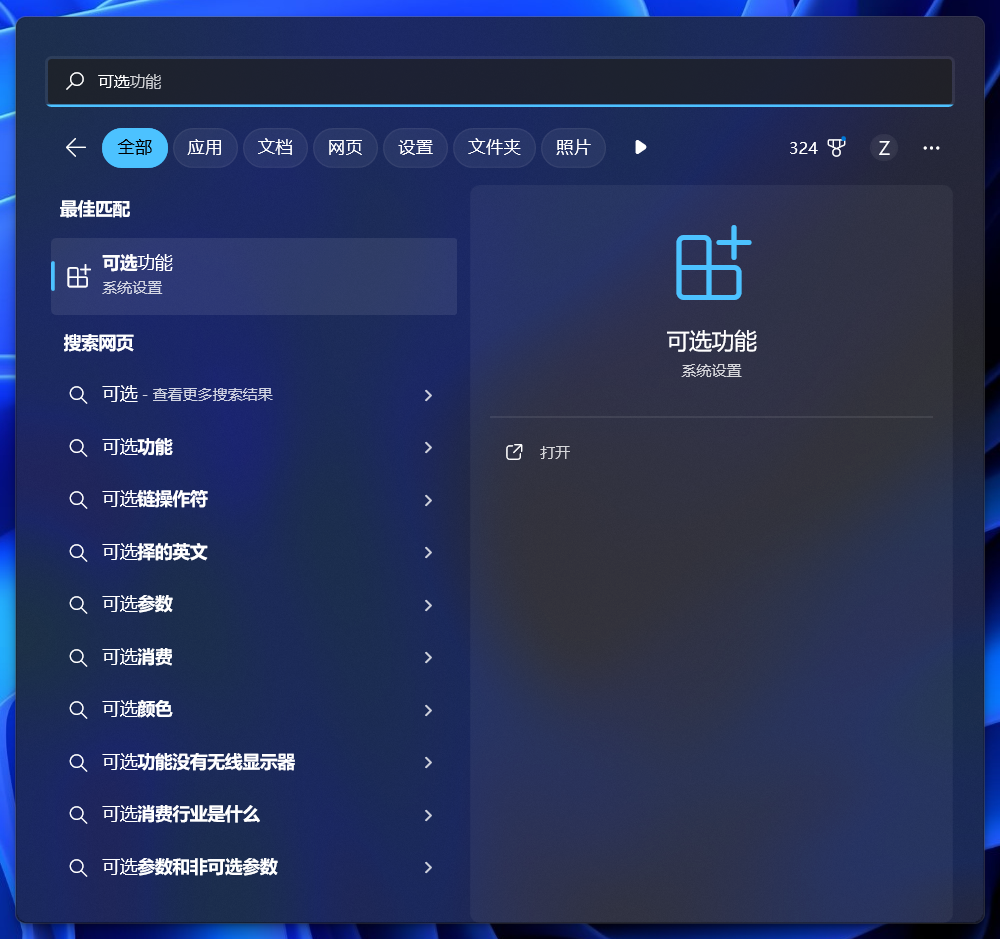Expand the 可选功能 web suggestion chevron

click(x=428, y=448)
